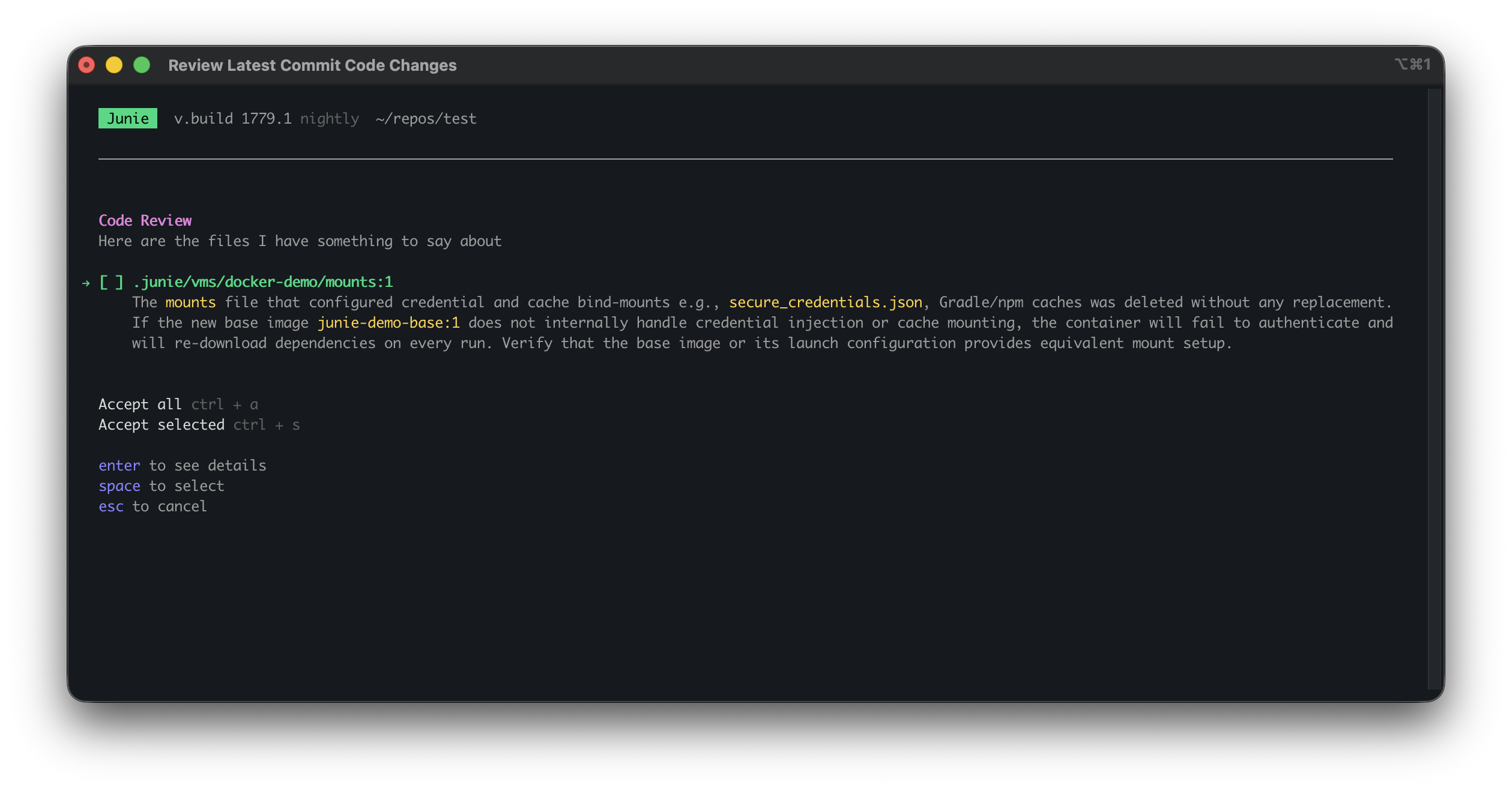Click the arrow cursor beside the mounts entry
The height and width of the screenshot is (791, 1512).
click(86, 283)
